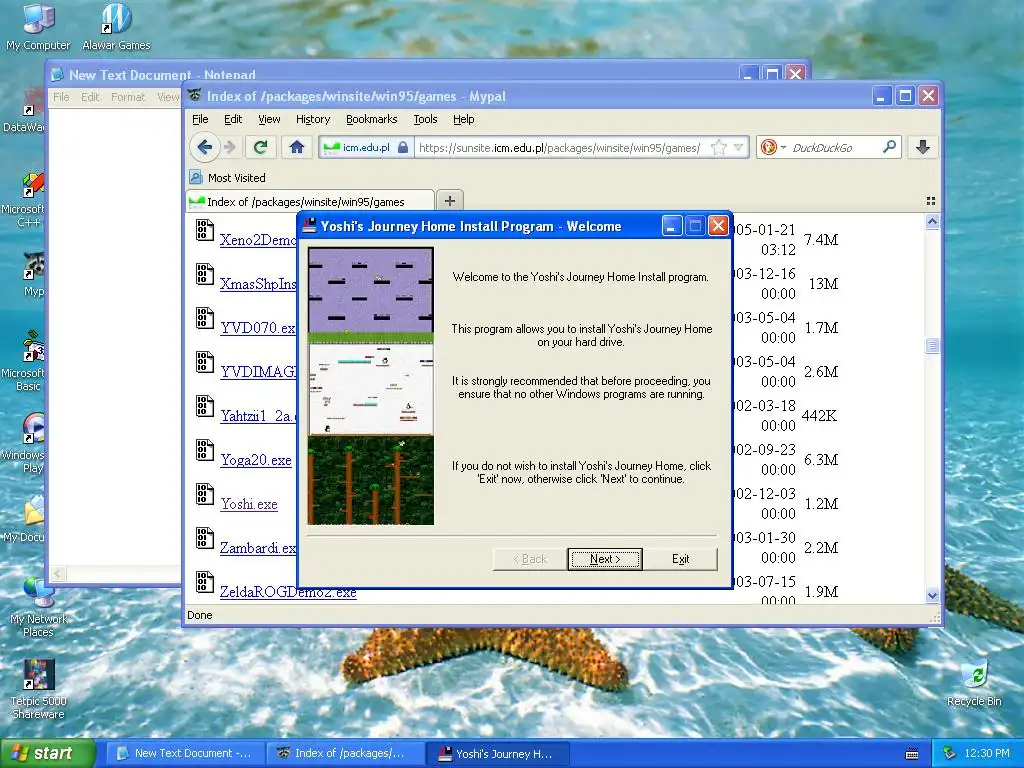Click the YVD070.exe link
This screenshot has width=1024, height=768.
[x=258, y=328]
